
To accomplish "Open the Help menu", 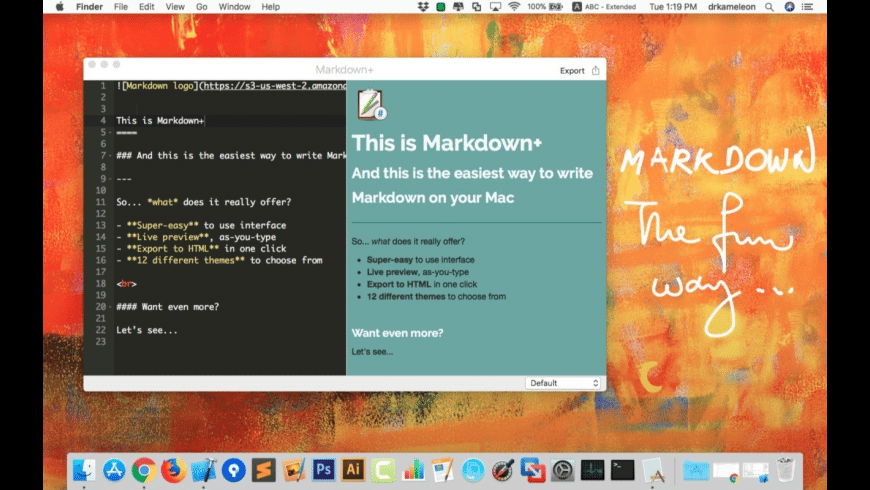I will pyautogui.click(x=270, y=7).
